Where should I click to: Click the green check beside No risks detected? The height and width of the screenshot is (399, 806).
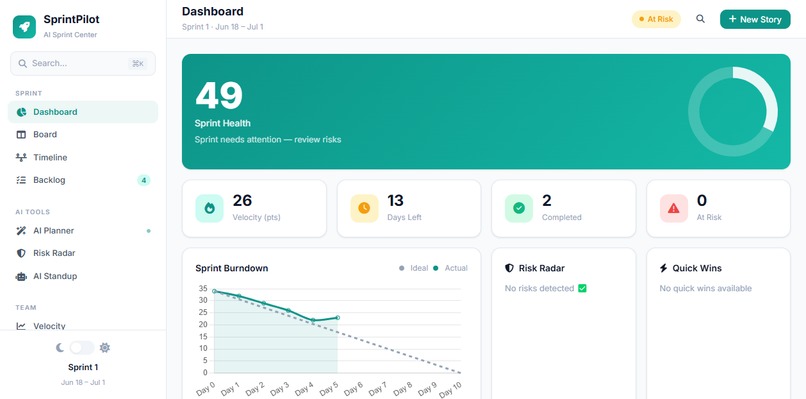click(x=582, y=288)
